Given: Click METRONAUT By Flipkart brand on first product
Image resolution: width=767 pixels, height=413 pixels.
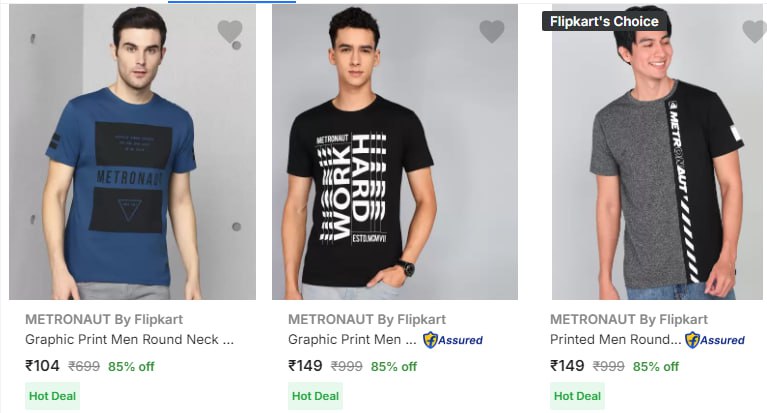Looking at the screenshot, I should pyautogui.click(x=104, y=320).
